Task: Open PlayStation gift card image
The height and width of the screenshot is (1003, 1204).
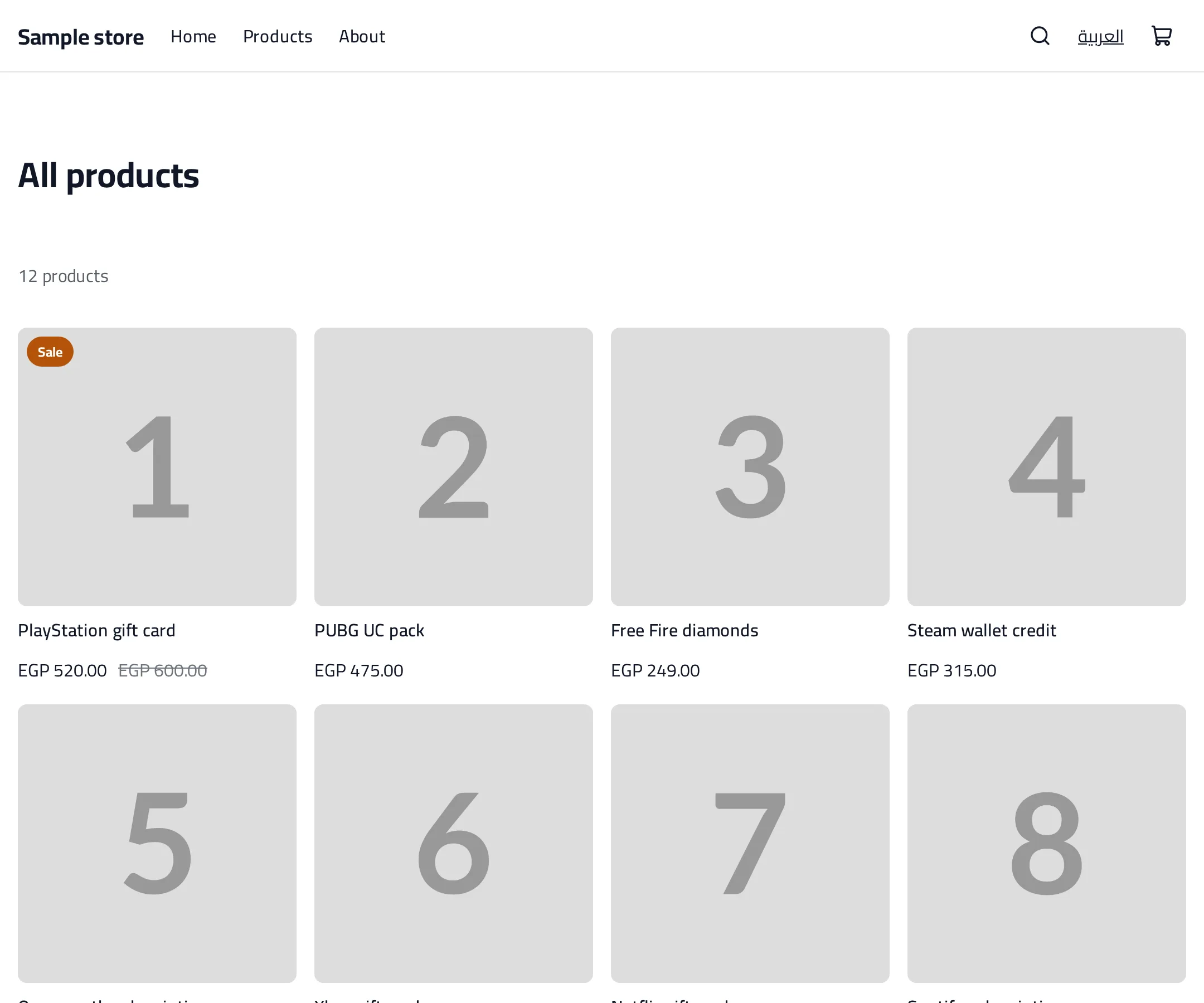Action: pos(157,466)
